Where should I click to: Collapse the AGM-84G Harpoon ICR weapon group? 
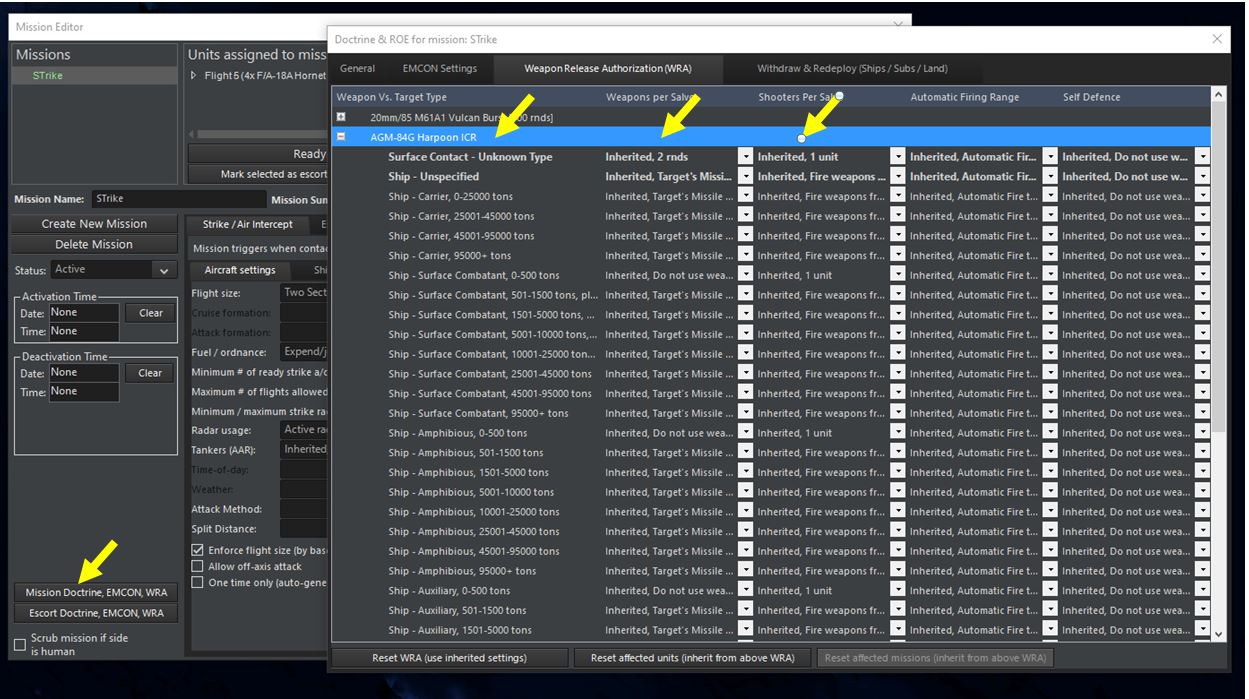click(341, 137)
